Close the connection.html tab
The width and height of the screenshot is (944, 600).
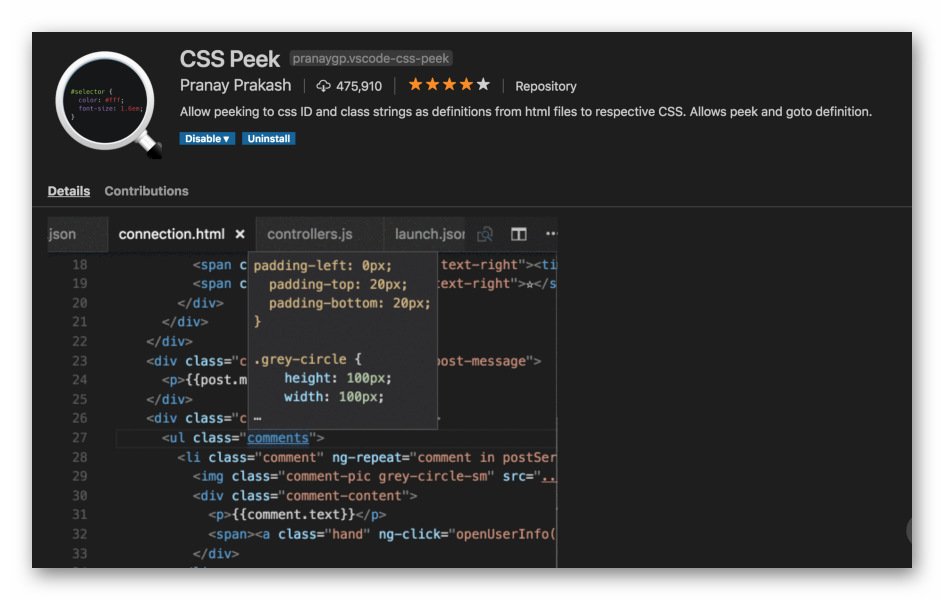pos(240,234)
